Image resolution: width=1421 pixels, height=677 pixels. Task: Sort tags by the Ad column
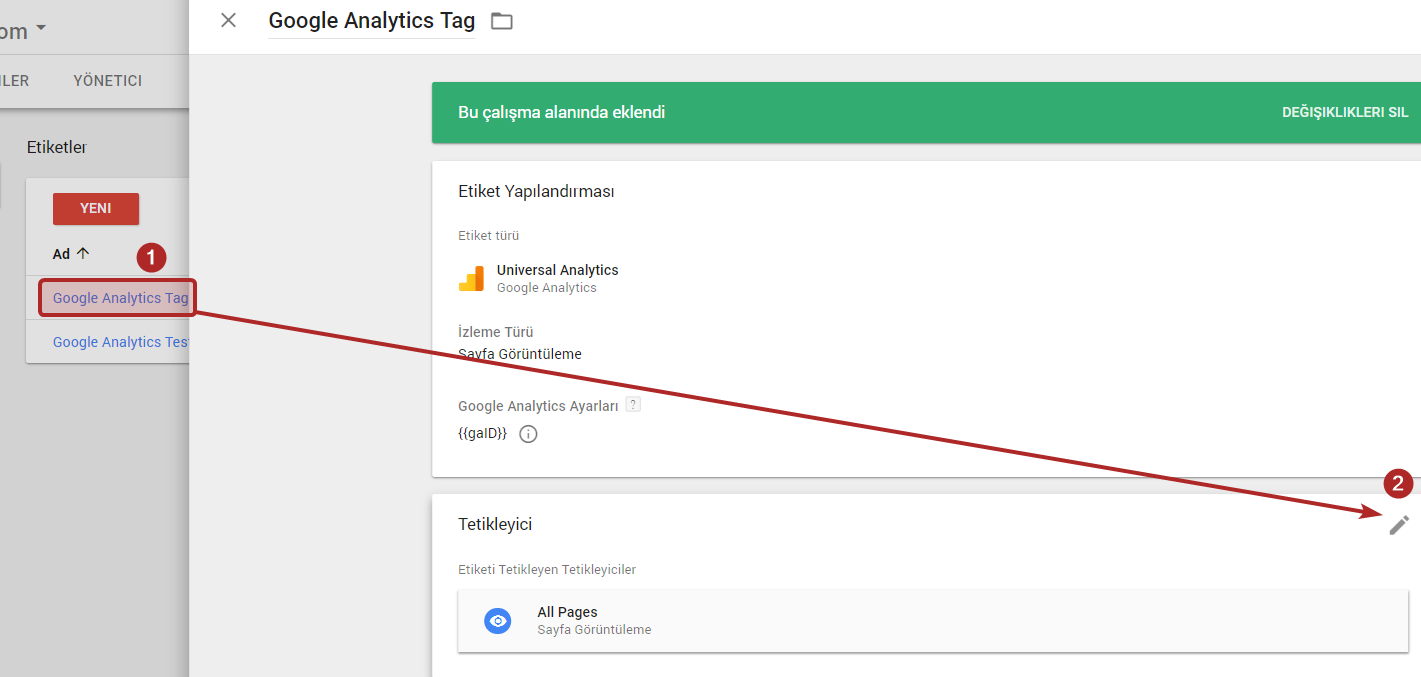71,254
